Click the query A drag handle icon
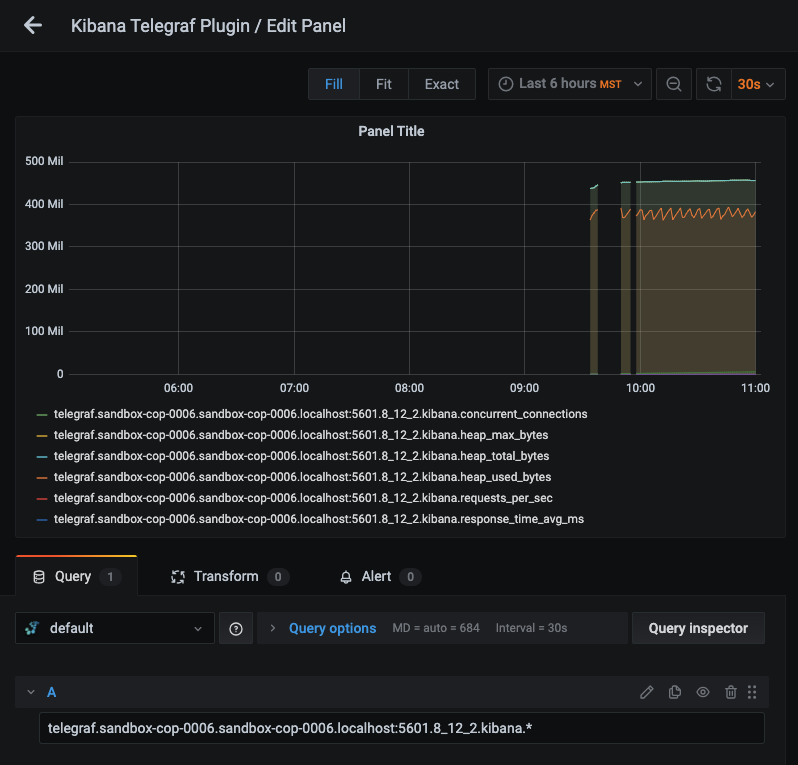Viewport: 798px width, 765px height. click(752, 692)
